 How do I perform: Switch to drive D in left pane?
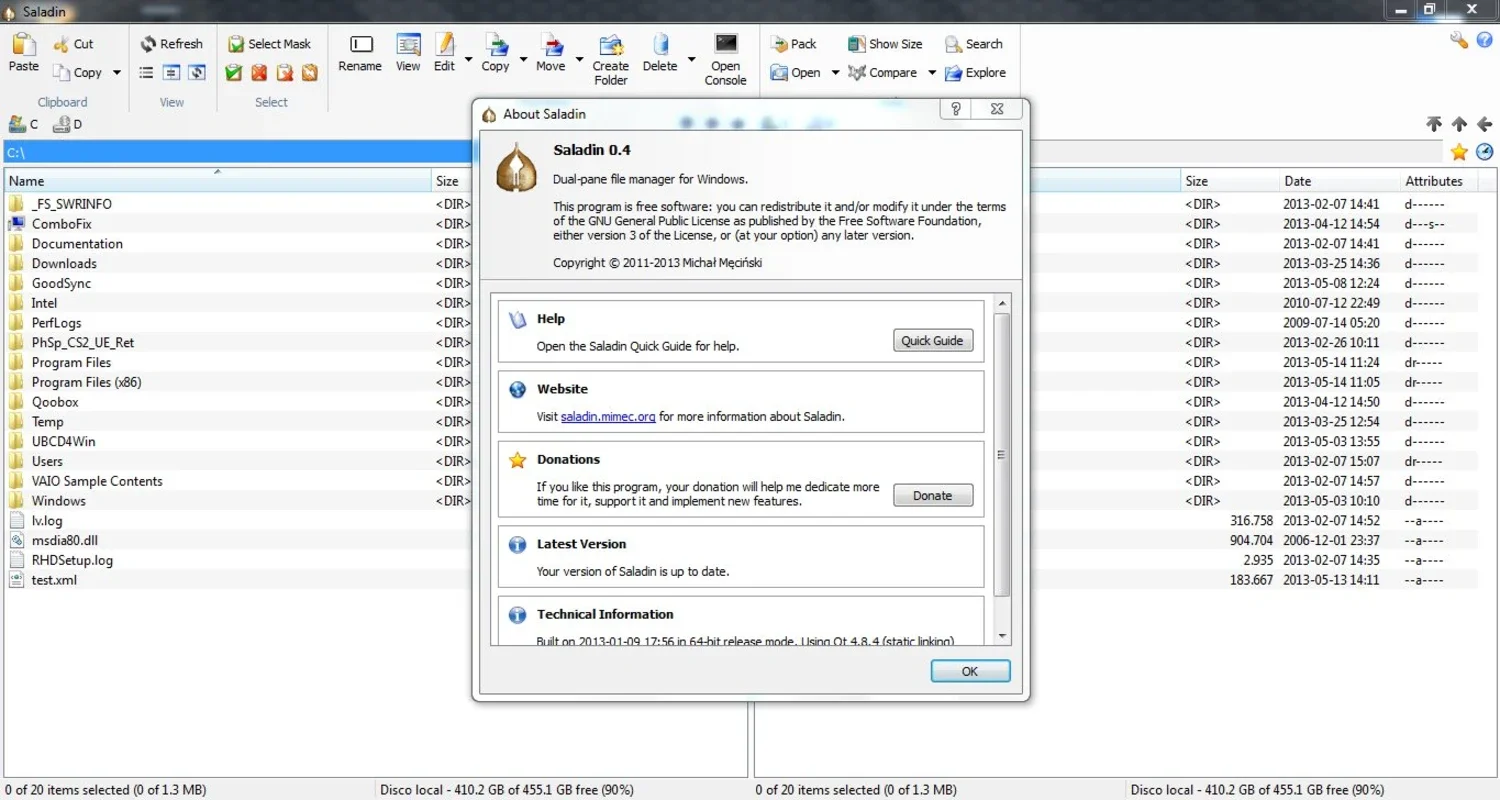[x=67, y=124]
